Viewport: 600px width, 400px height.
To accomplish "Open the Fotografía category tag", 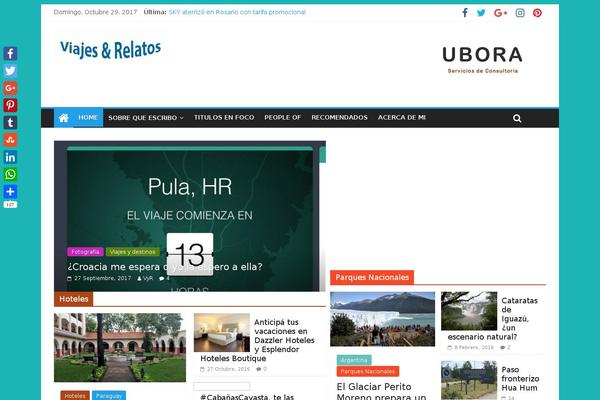I will pyautogui.click(x=85, y=252).
